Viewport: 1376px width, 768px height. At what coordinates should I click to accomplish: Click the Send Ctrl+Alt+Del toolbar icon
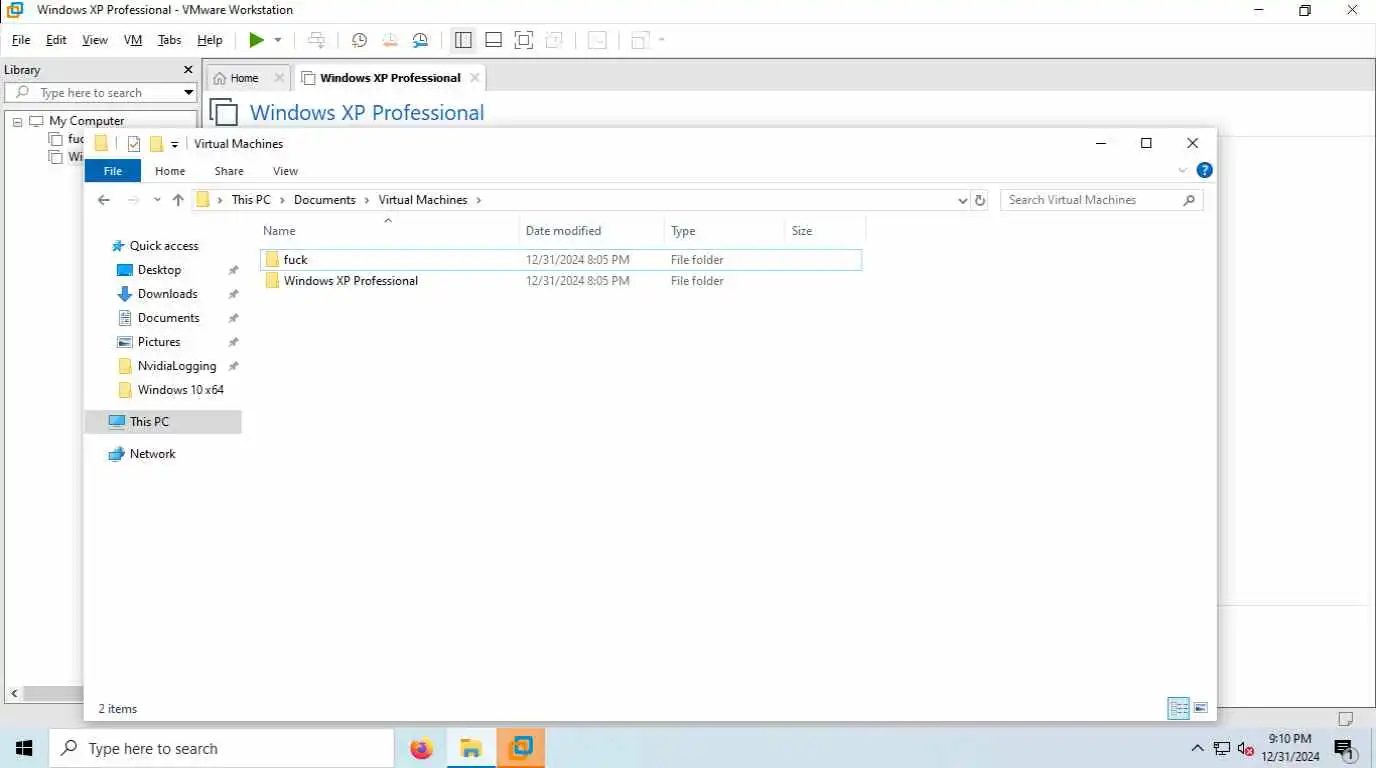316,40
